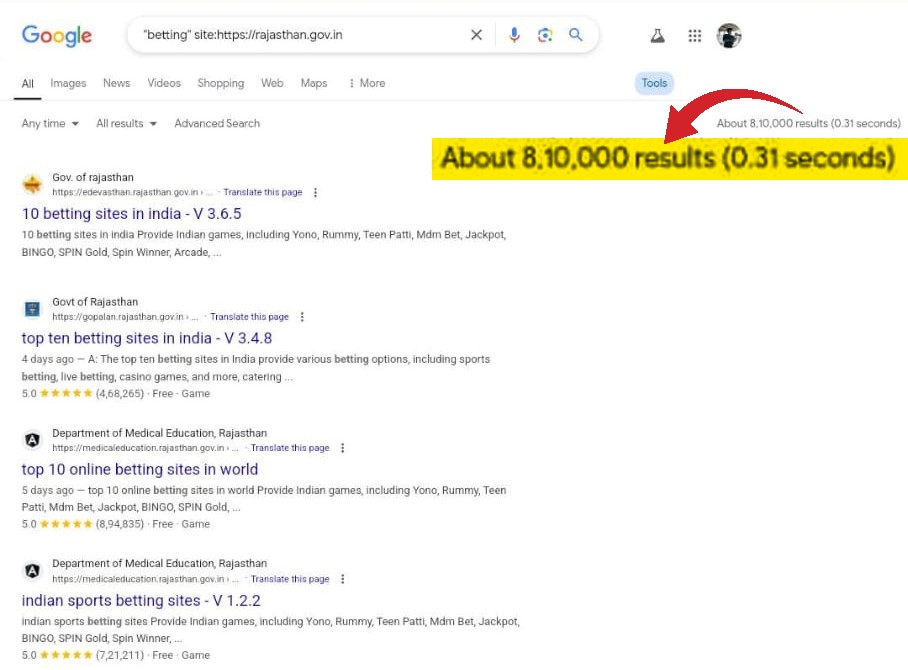The image size is (908, 670).
Task: Click inside the search query field
Action: click(x=300, y=35)
